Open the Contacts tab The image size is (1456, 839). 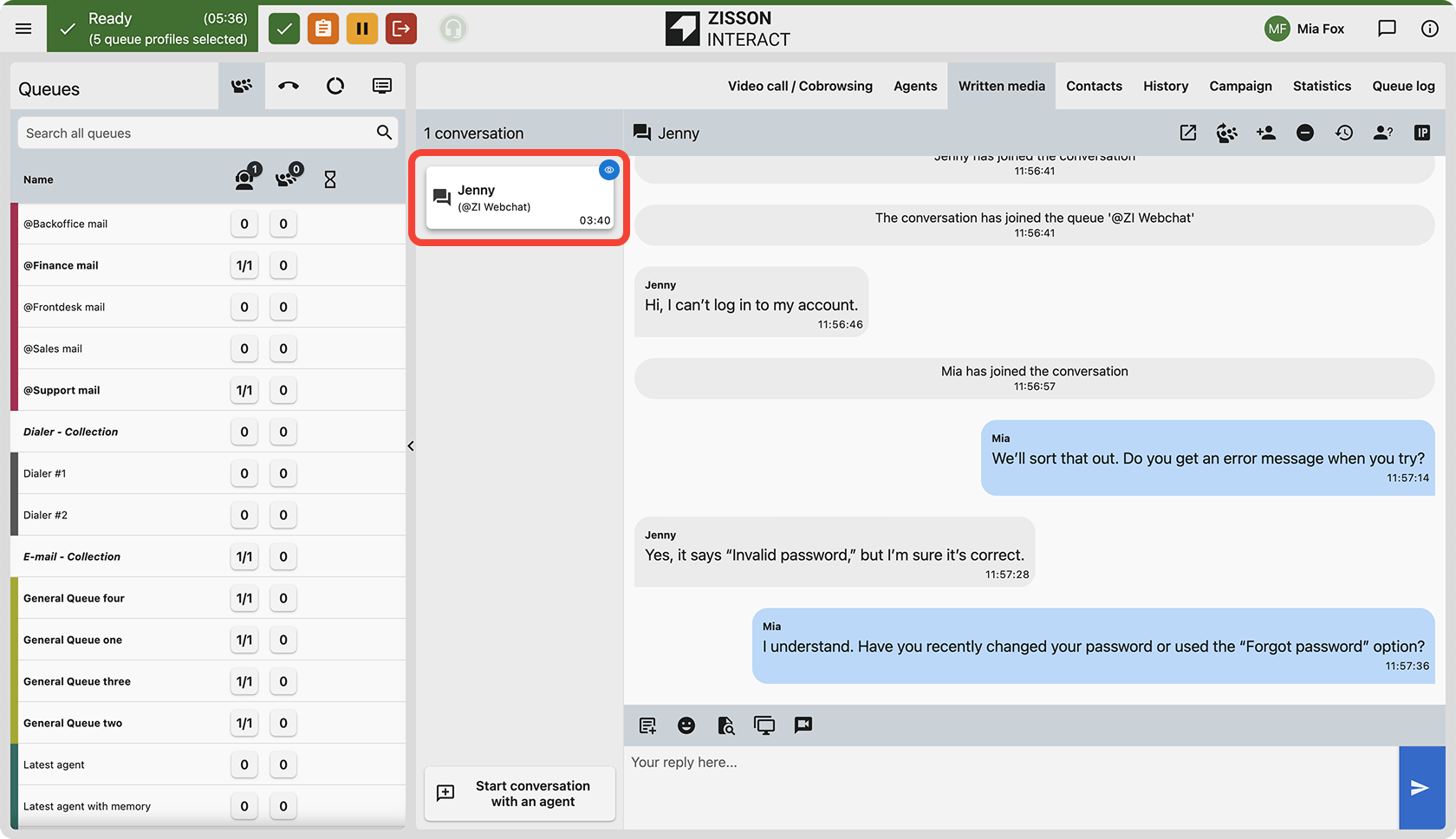(1094, 86)
